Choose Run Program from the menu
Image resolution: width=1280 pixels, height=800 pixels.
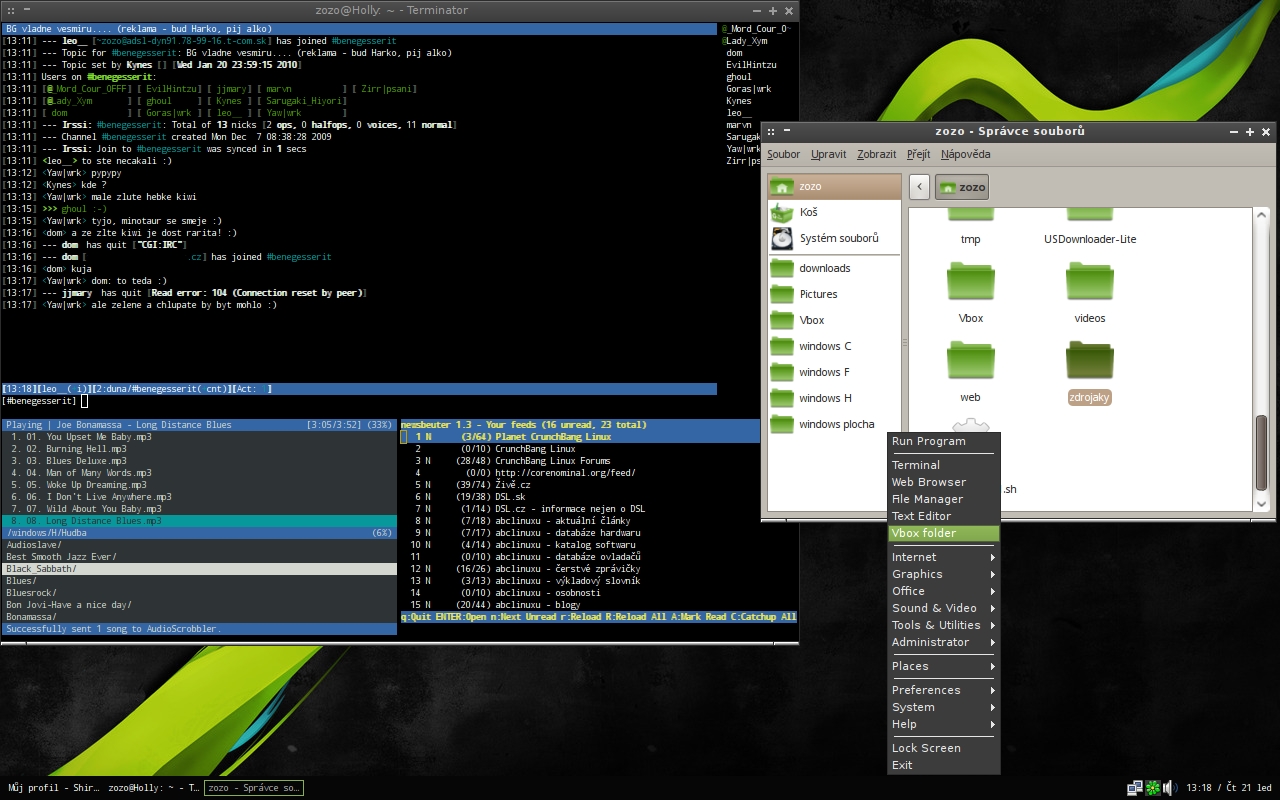click(x=944, y=441)
